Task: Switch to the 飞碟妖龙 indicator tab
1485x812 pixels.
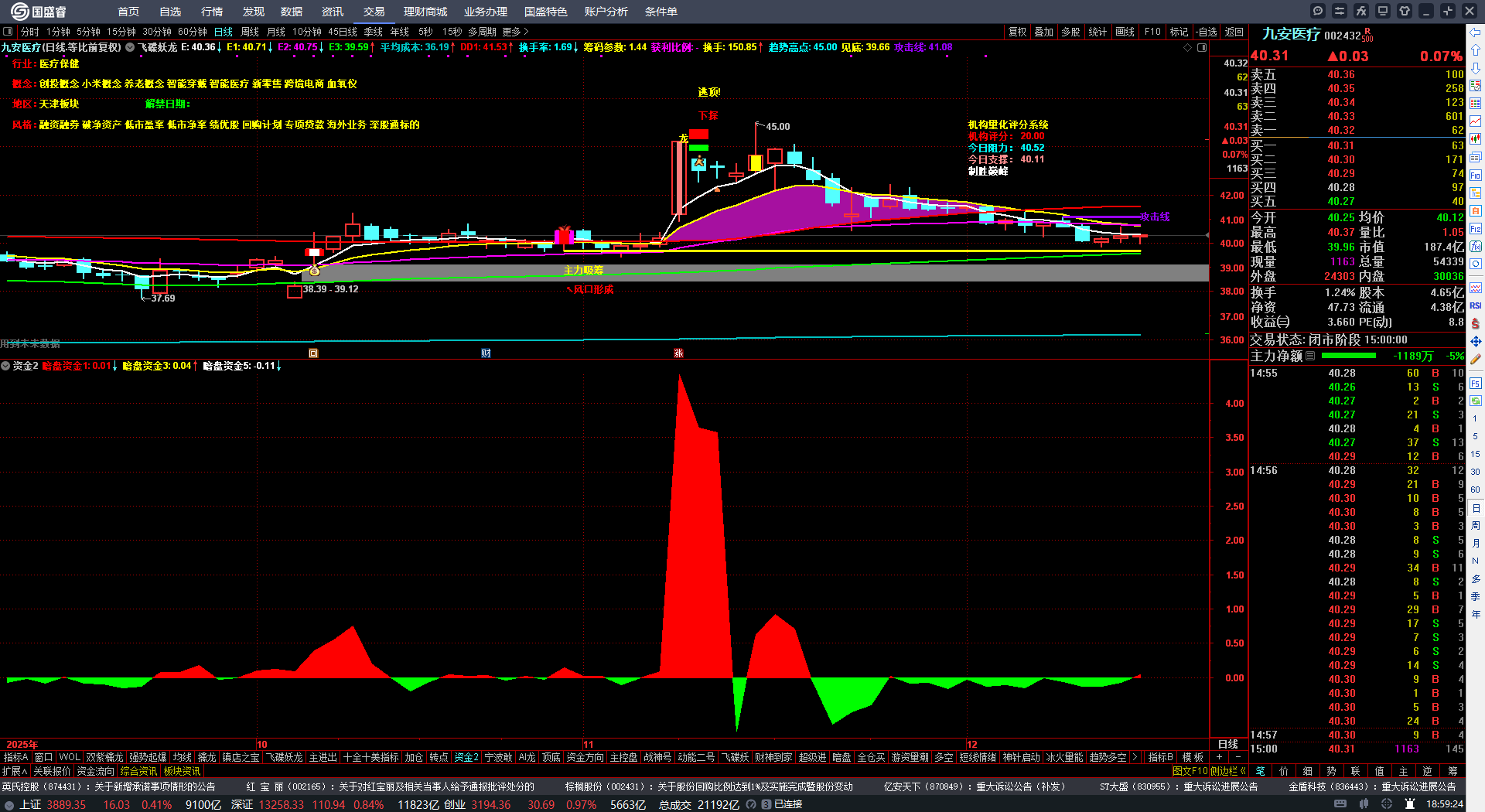Action: tap(285, 757)
